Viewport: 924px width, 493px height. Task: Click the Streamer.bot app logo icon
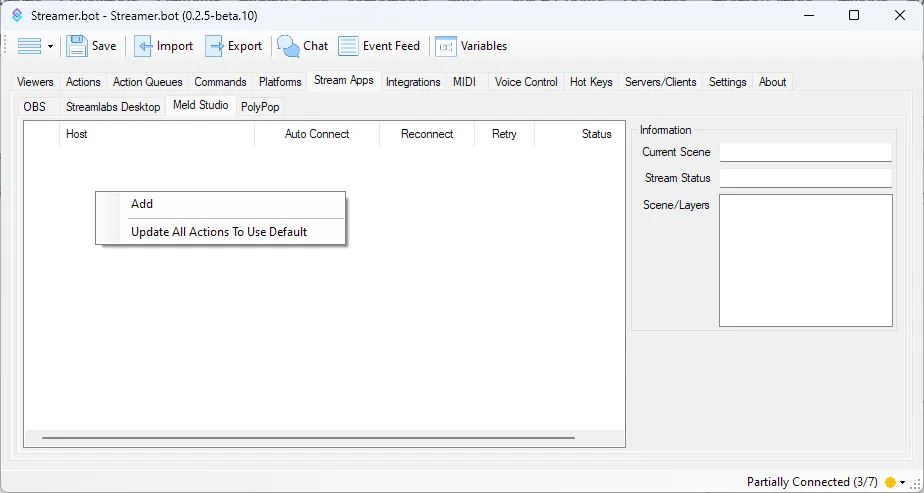[16, 15]
